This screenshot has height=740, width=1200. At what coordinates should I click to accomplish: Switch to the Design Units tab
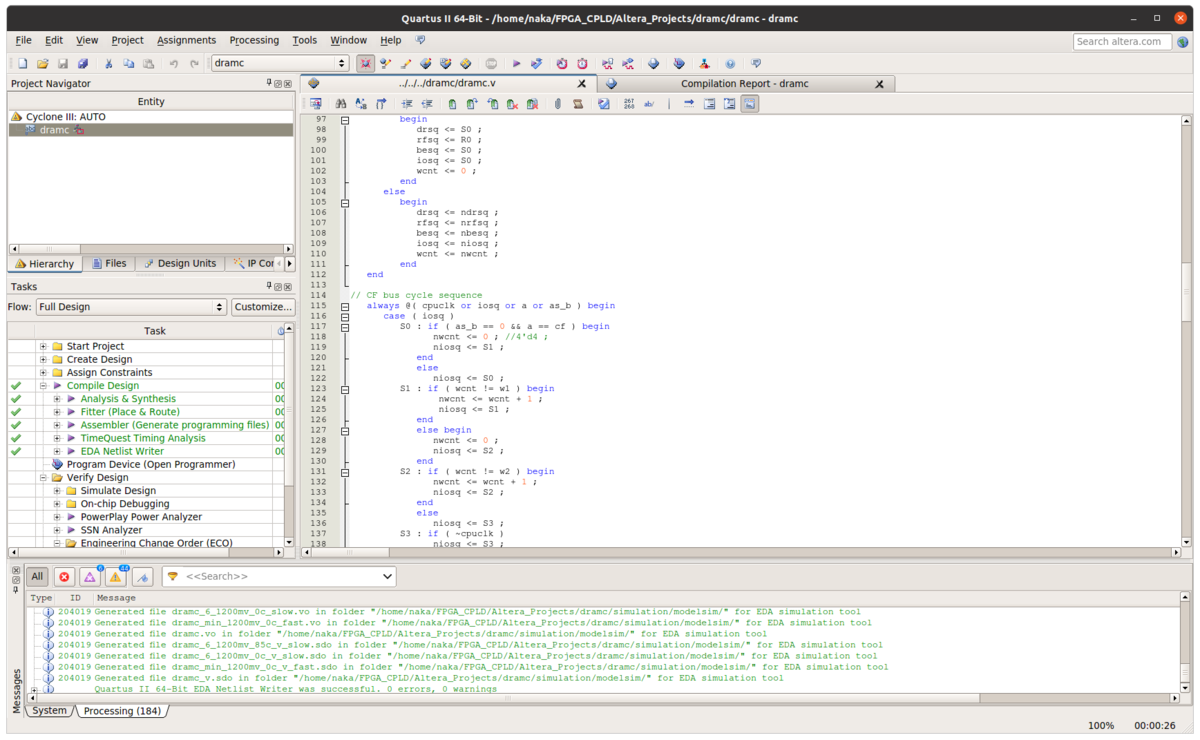point(180,264)
